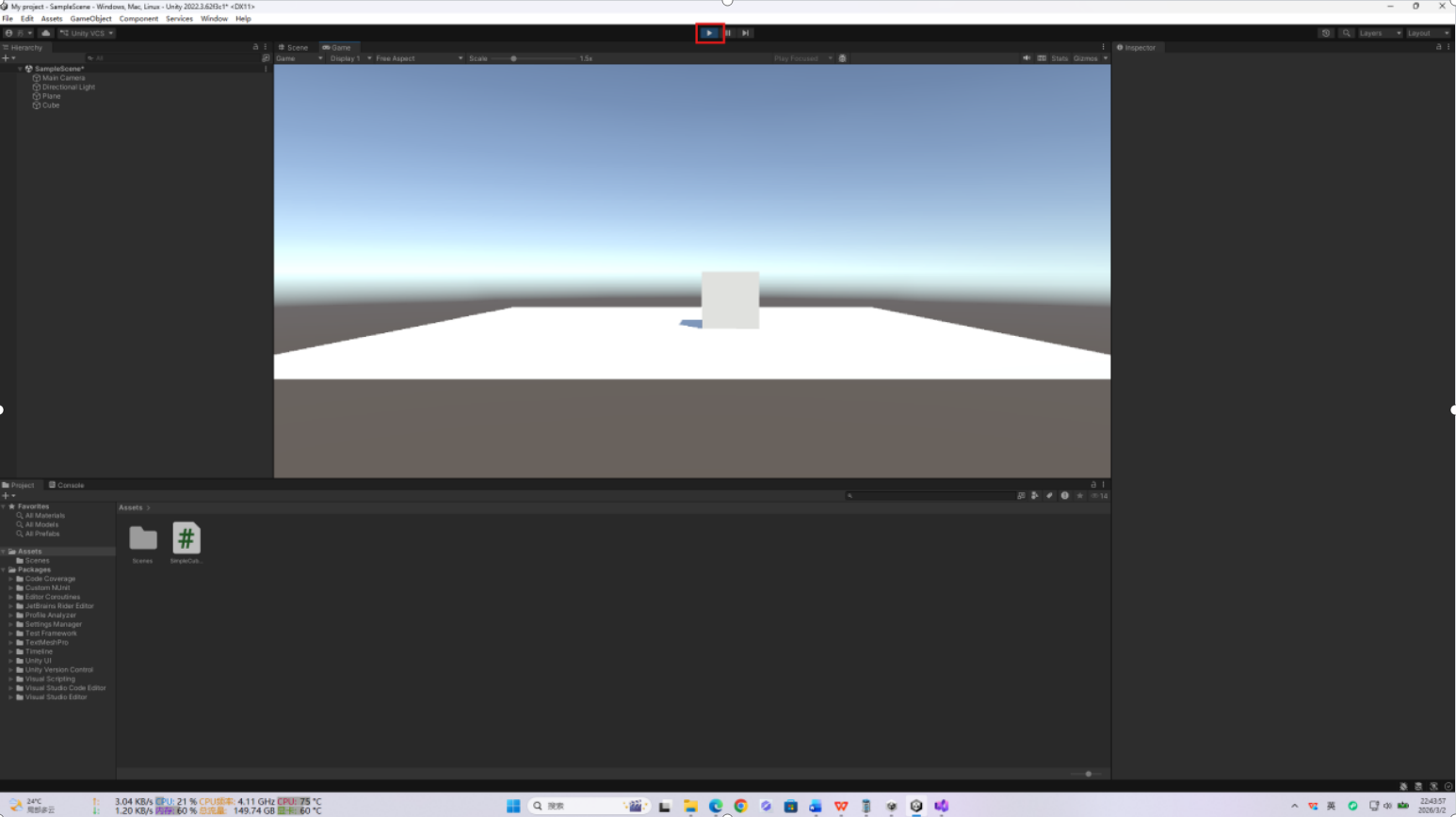Click the global search magnifier icon
The image size is (1456, 817).
[1347, 33]
